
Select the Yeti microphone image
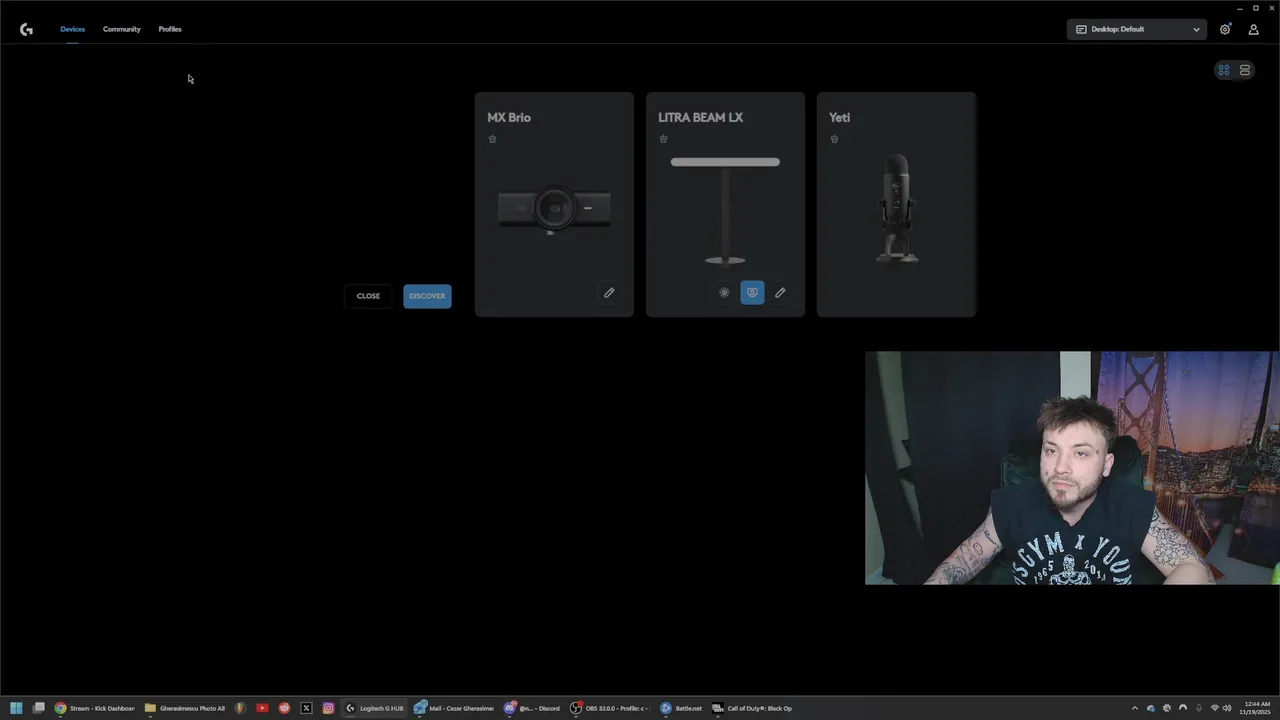(897, 209)
